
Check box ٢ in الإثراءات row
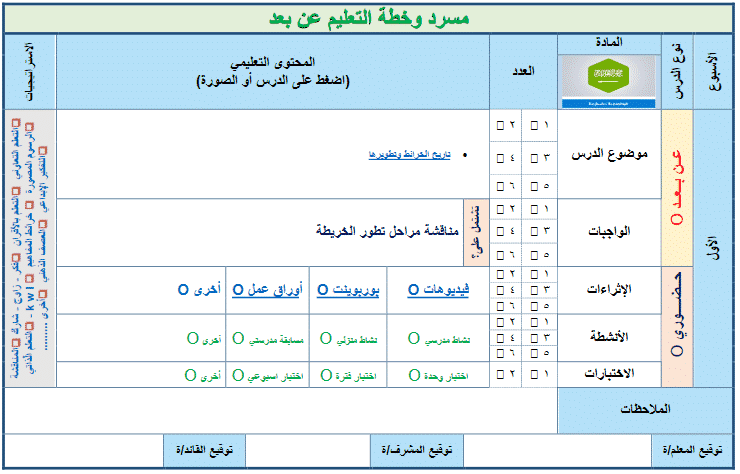tap(500, 274)
